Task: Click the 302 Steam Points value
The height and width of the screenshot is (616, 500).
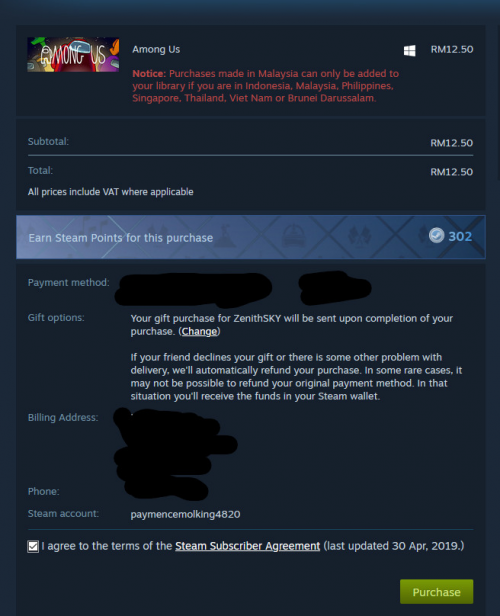Action: [460, 236]
